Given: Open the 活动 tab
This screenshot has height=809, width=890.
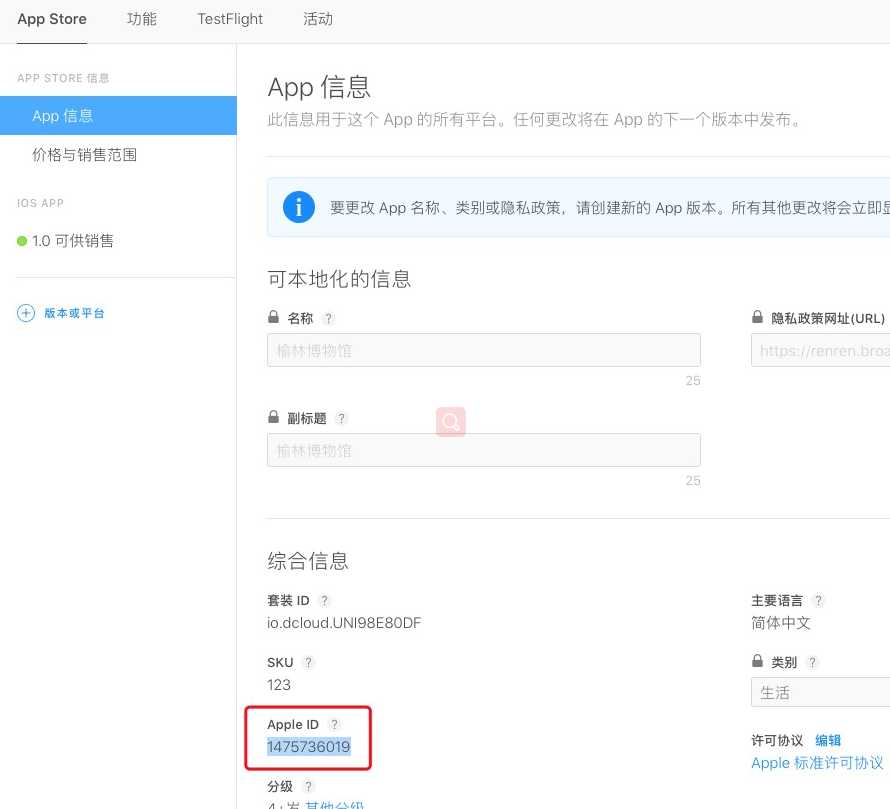Looking at the screenshot, I should tap(318, 18).
